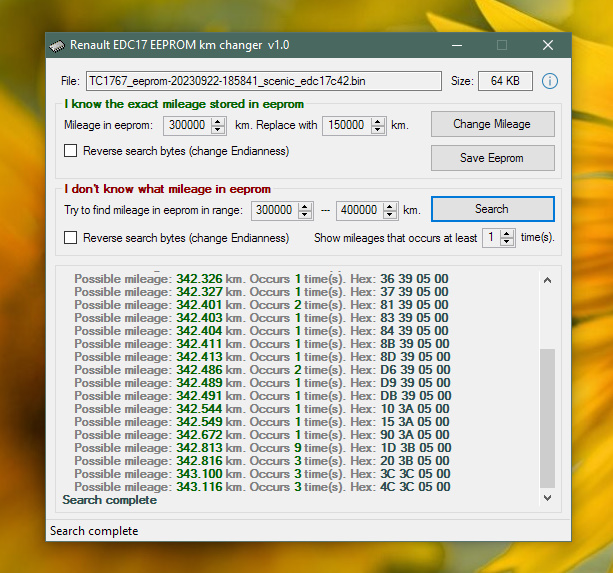Screen dimensions: 613x573
Task: Click the info icon next to Size
Action: click(x=549, y=81)
